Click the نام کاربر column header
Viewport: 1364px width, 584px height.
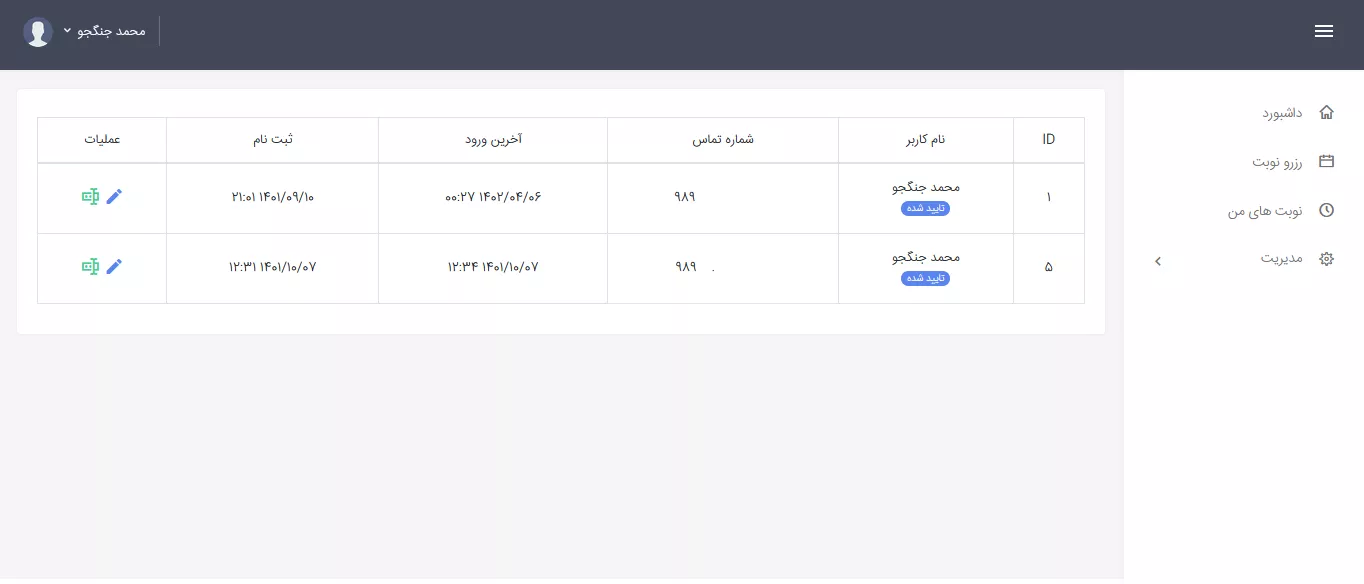[925, 139]
